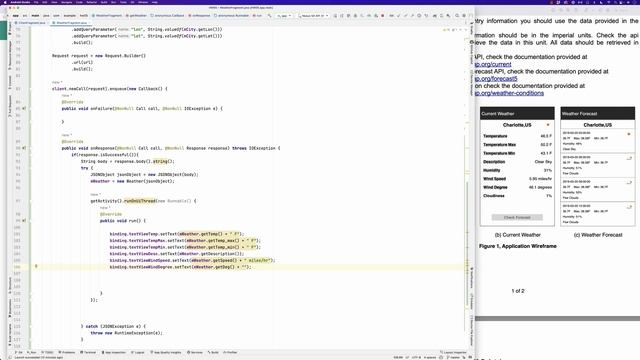
Task: Click the onResponse breadcrumb item
Action: pos(200,16)
